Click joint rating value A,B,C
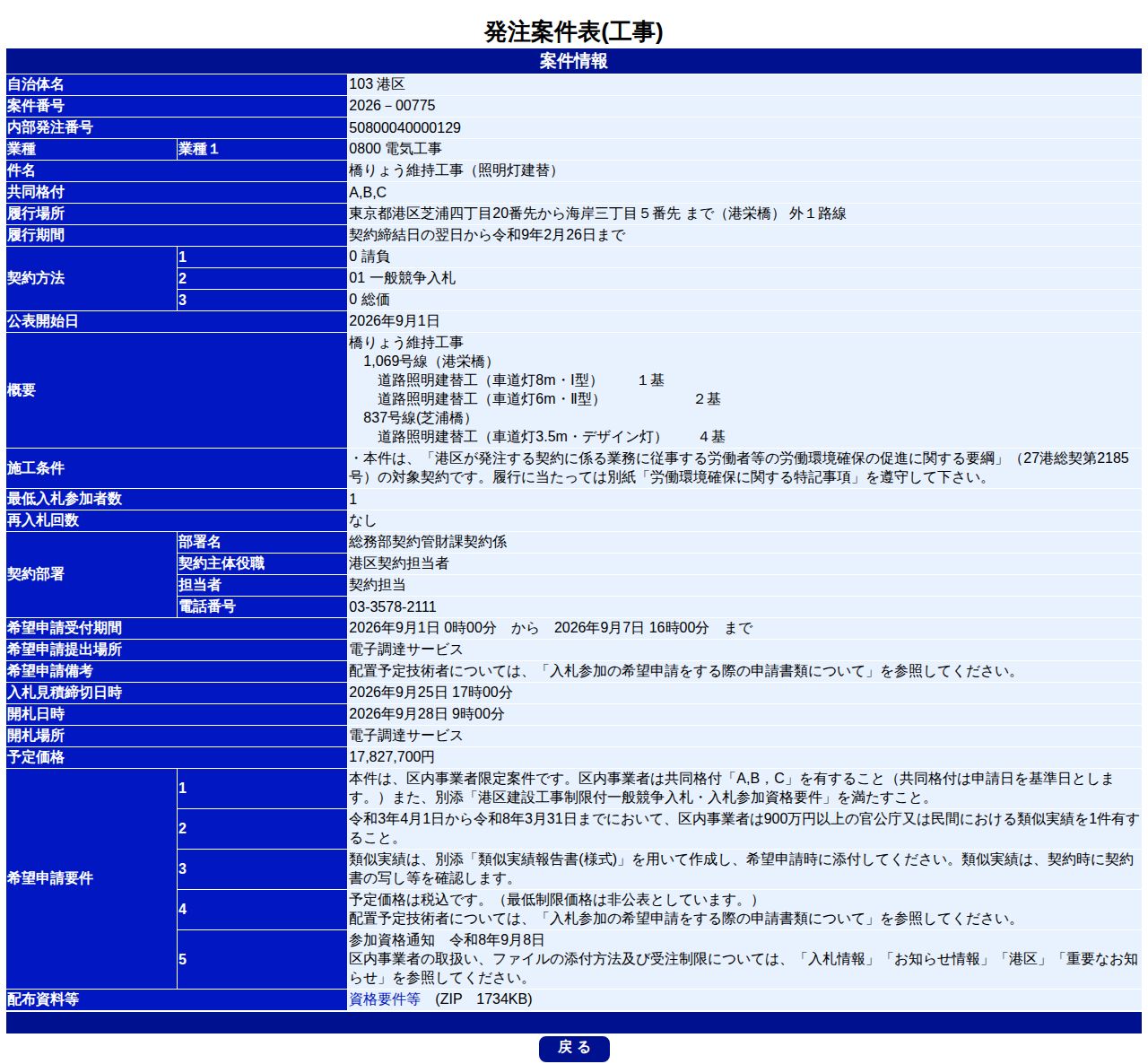This screenshot has width=1148, height=1064. point(368,192)
